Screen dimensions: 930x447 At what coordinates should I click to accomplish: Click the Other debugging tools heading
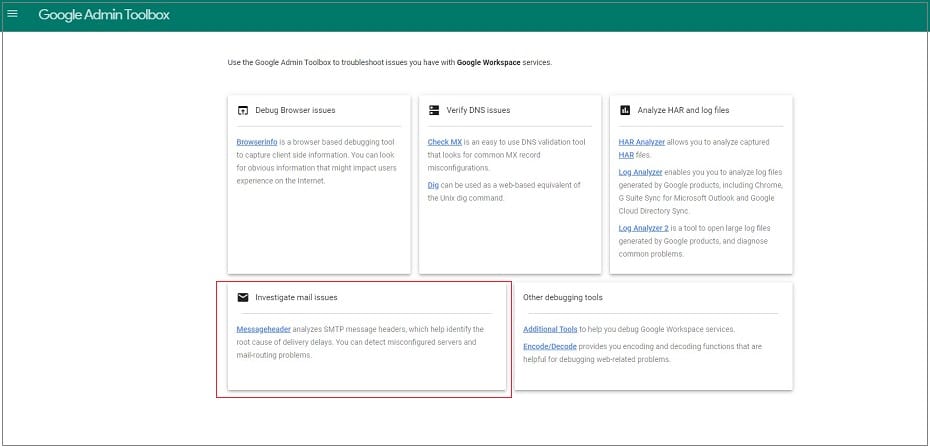click(563, 298)
